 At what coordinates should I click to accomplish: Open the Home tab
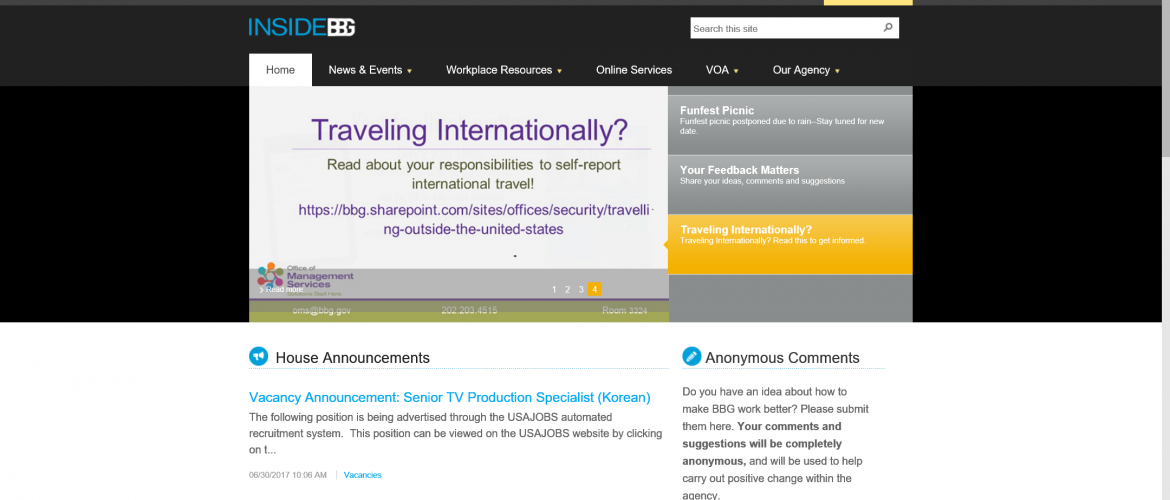click(281, 70)
